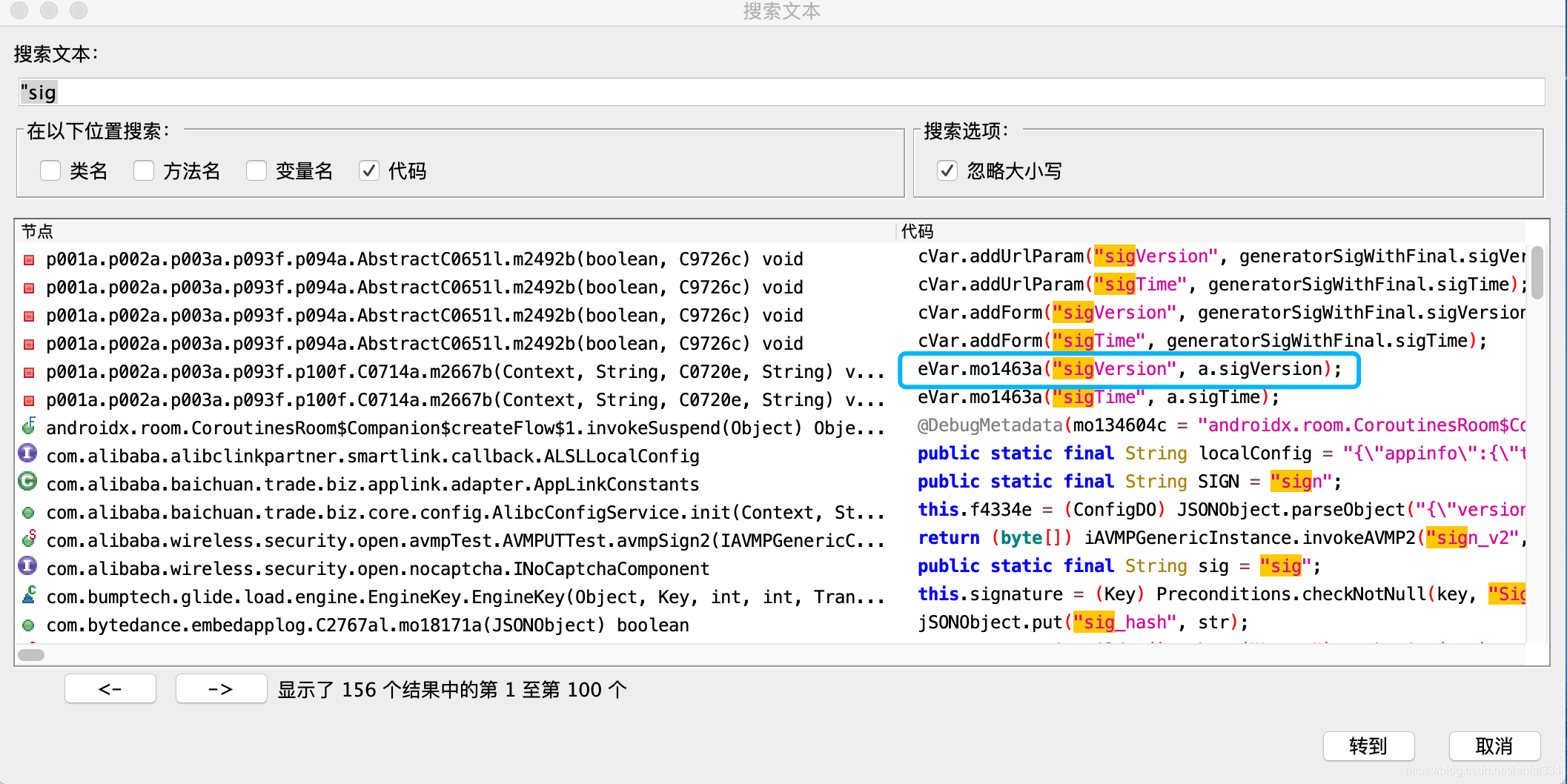This screenshot has height=784, width=1567.
Task: Select code row String SIGN = "sign"
Action: click(x=1130, y=482)
